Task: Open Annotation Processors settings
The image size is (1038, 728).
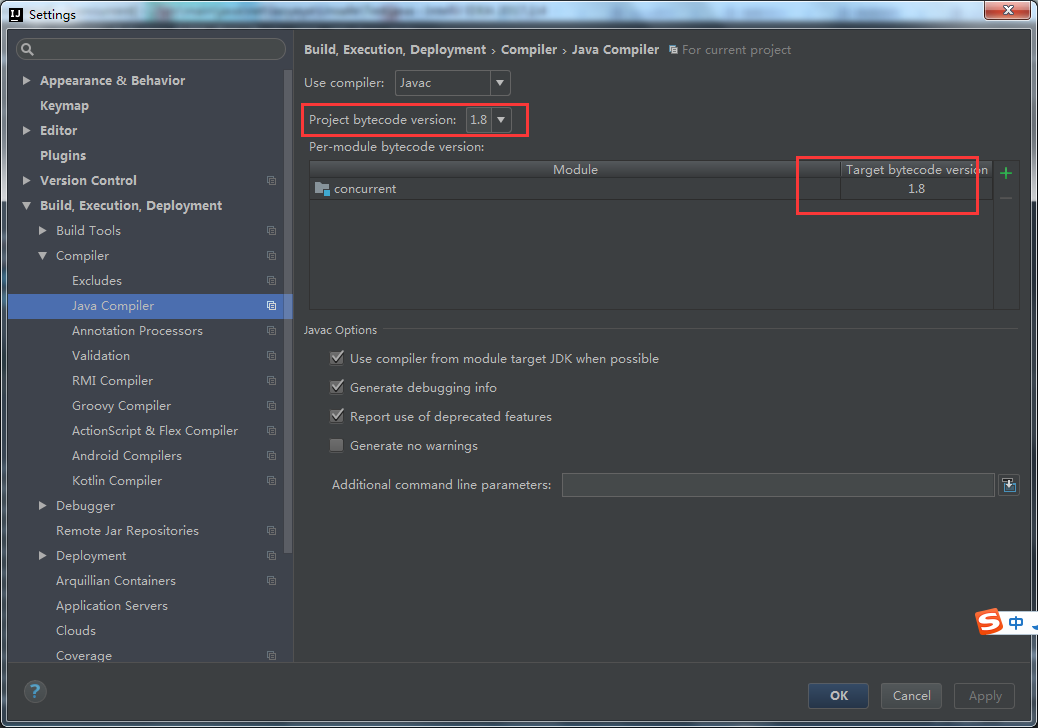Action: 137,331
